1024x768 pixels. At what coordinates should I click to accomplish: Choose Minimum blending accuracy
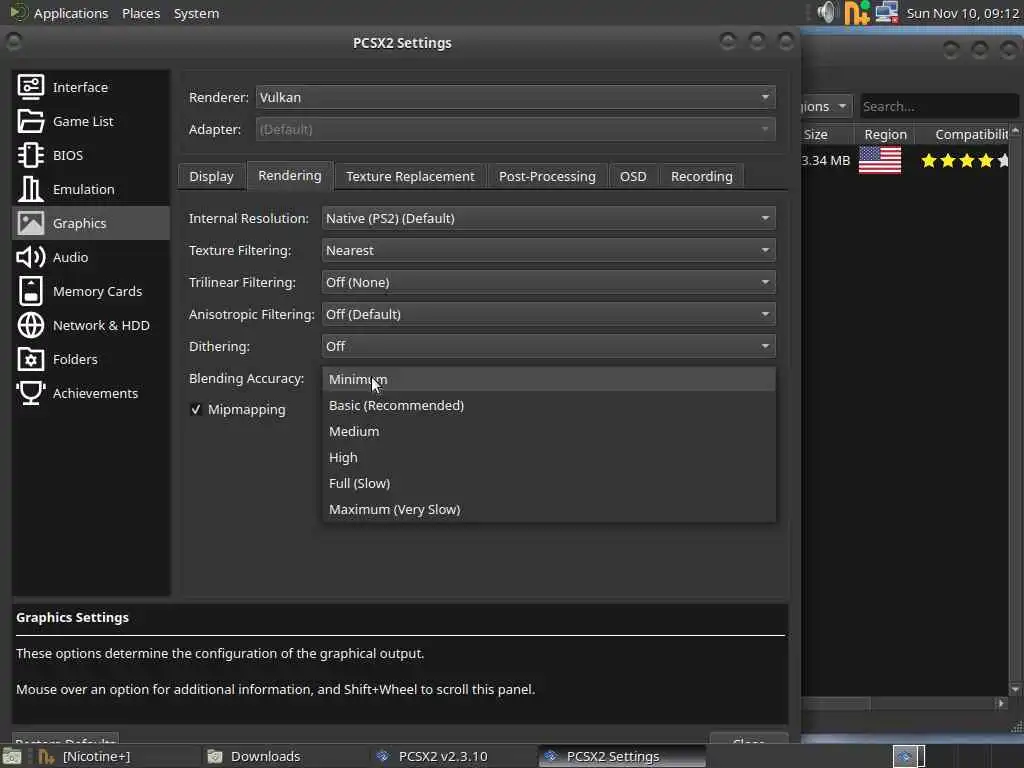pyautogui.click(x=549, y=379)
